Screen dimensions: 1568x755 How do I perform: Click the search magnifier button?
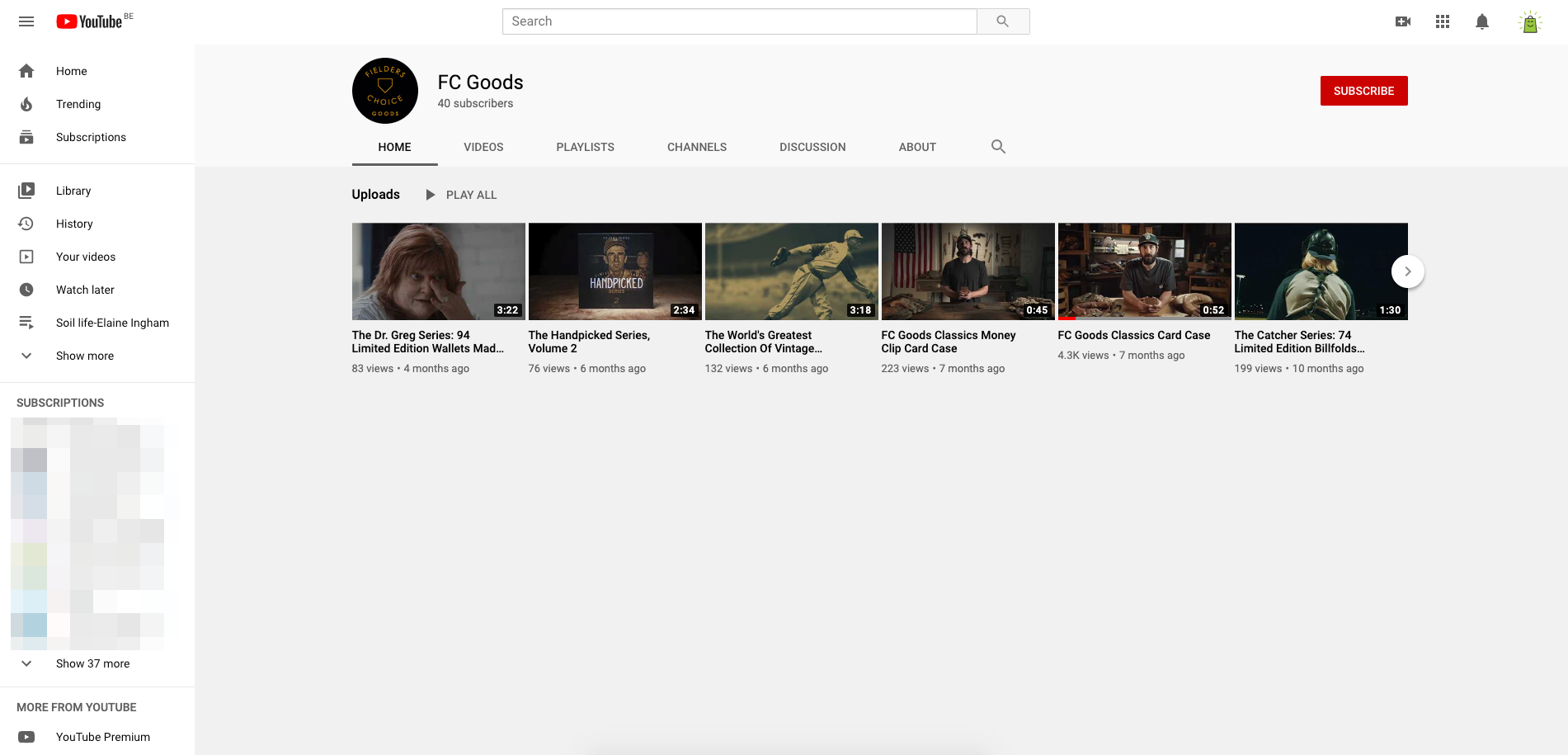1003,21
